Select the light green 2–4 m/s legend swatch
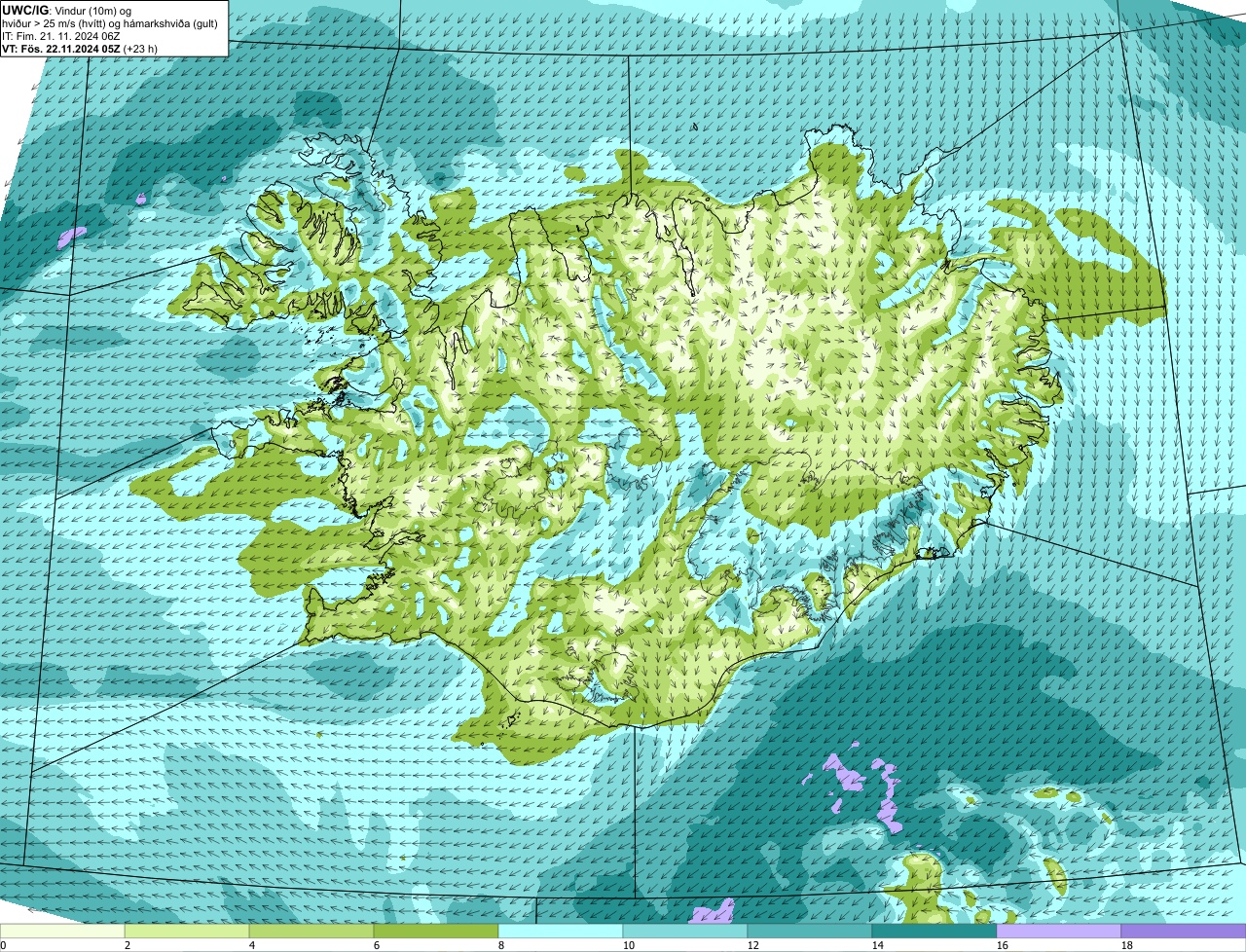 coord(187,931)
